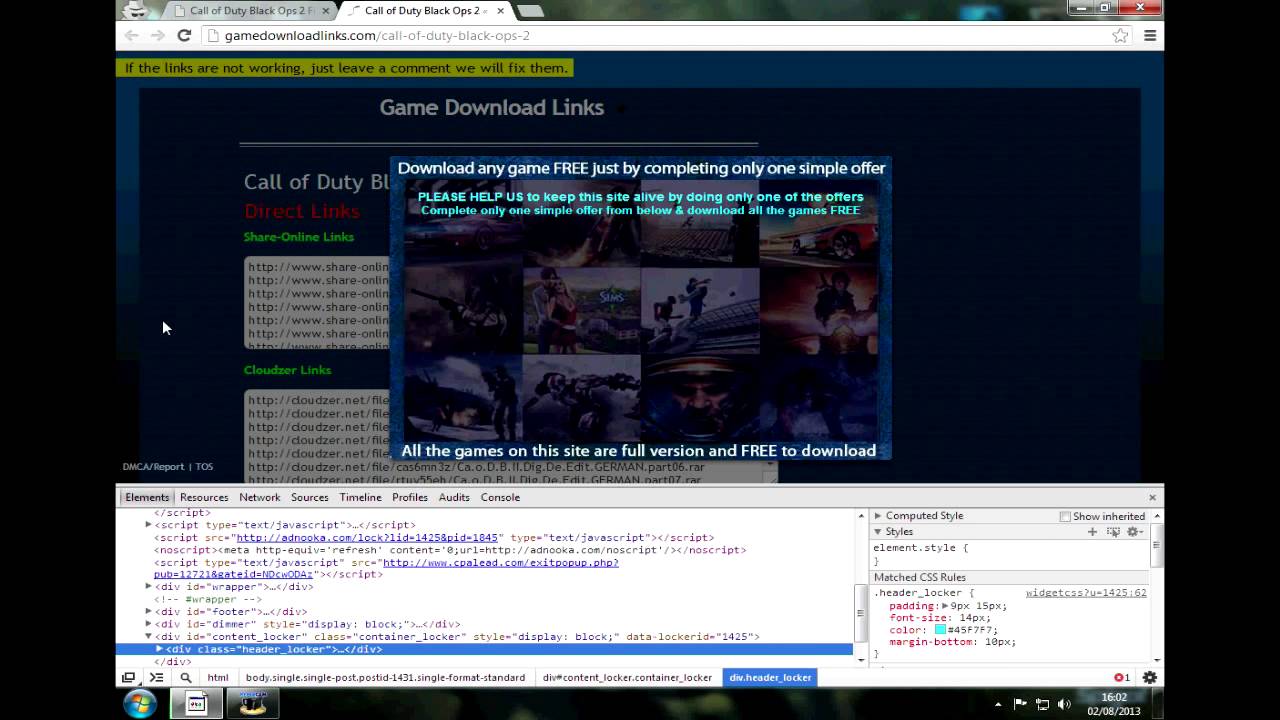Open the Network tab
Image resolution: width=1280 pixels, height=720 pixels.
pyautogui.click(x=260, y=497)
